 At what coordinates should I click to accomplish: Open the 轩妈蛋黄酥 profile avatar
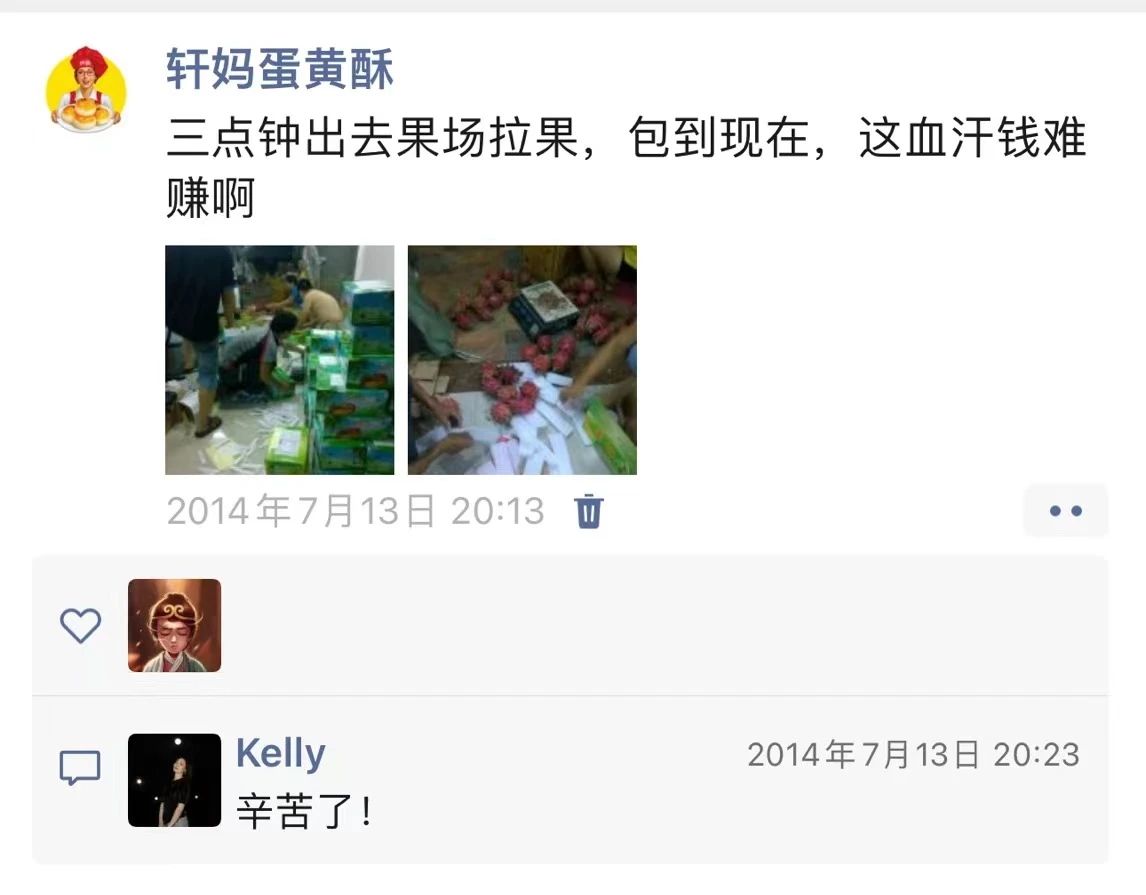coord(86,89)
